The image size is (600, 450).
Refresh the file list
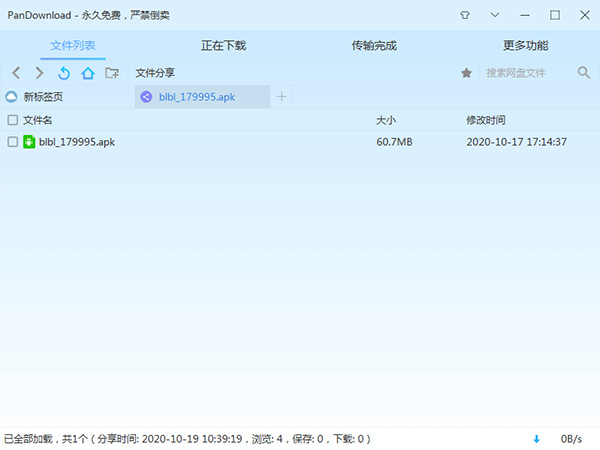click(64, 73)
